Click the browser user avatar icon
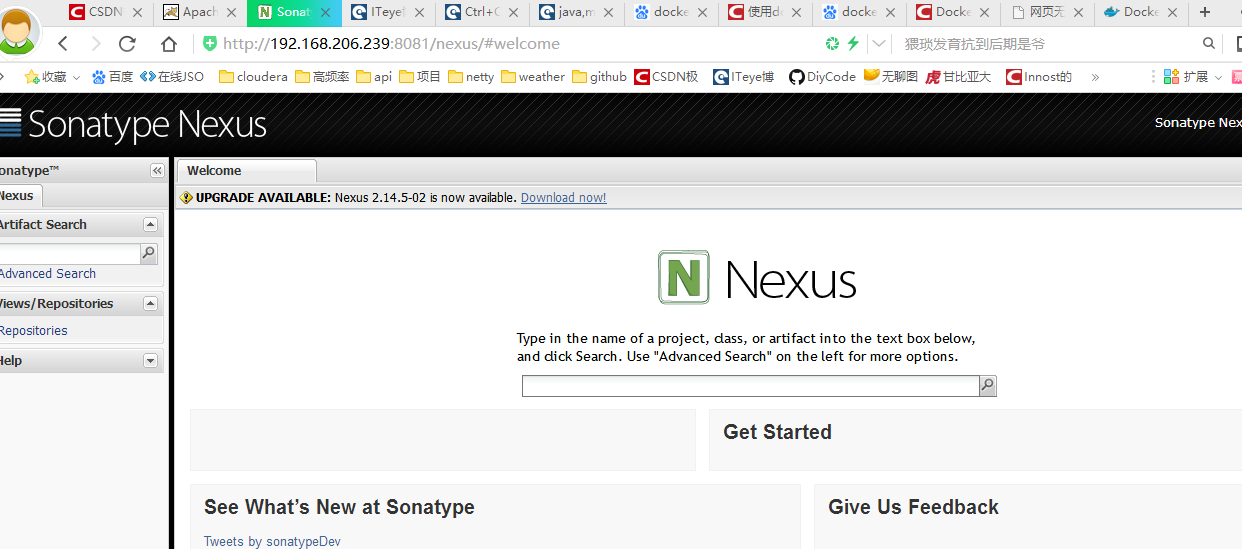The width and height of the screenshot is (1242, 549). (x=16, y=33)
